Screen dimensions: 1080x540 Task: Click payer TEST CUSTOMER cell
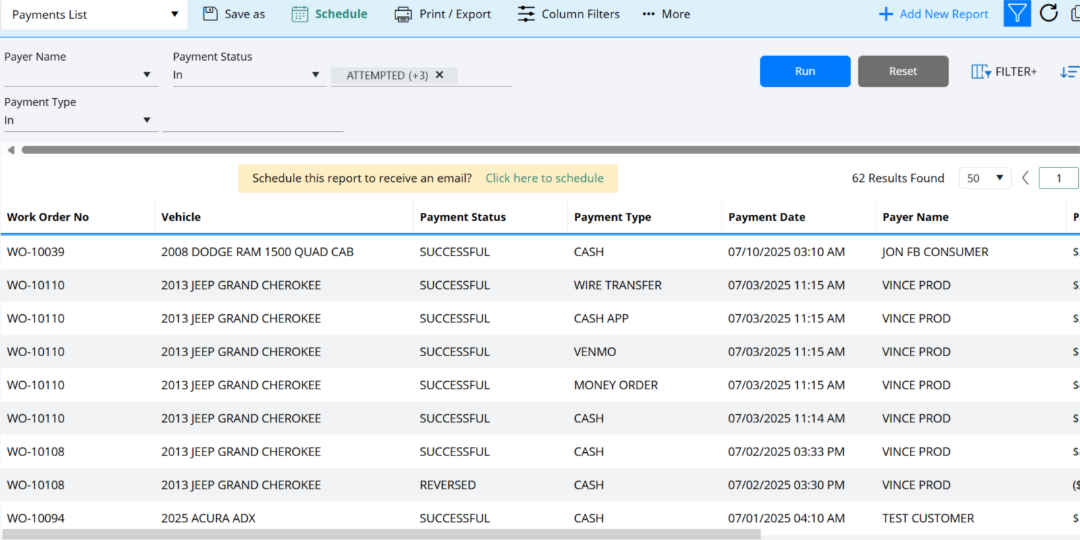(928, 518)
